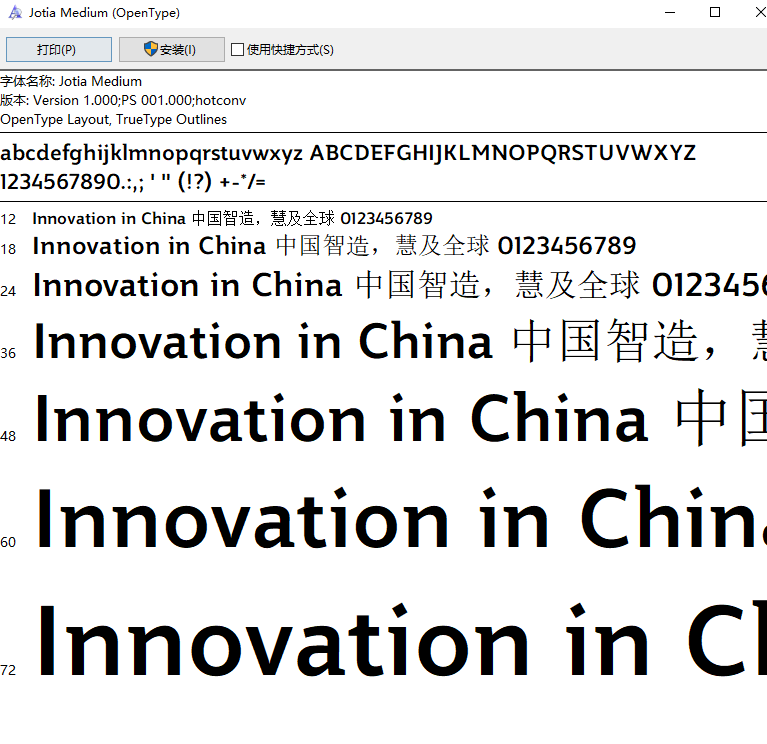Click the Jotia Medium (OpenType) window title
The width and height of the screenshot is (767, 744).
(x=105, y=13)
